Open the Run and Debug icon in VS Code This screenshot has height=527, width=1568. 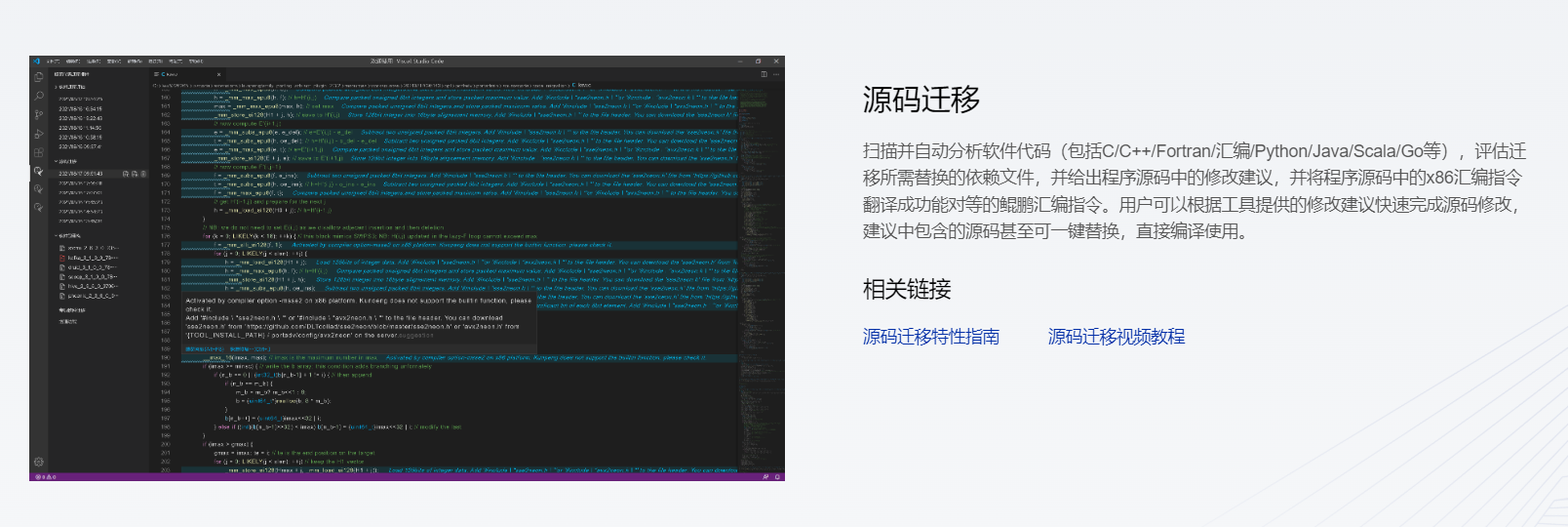click(38, 134)
